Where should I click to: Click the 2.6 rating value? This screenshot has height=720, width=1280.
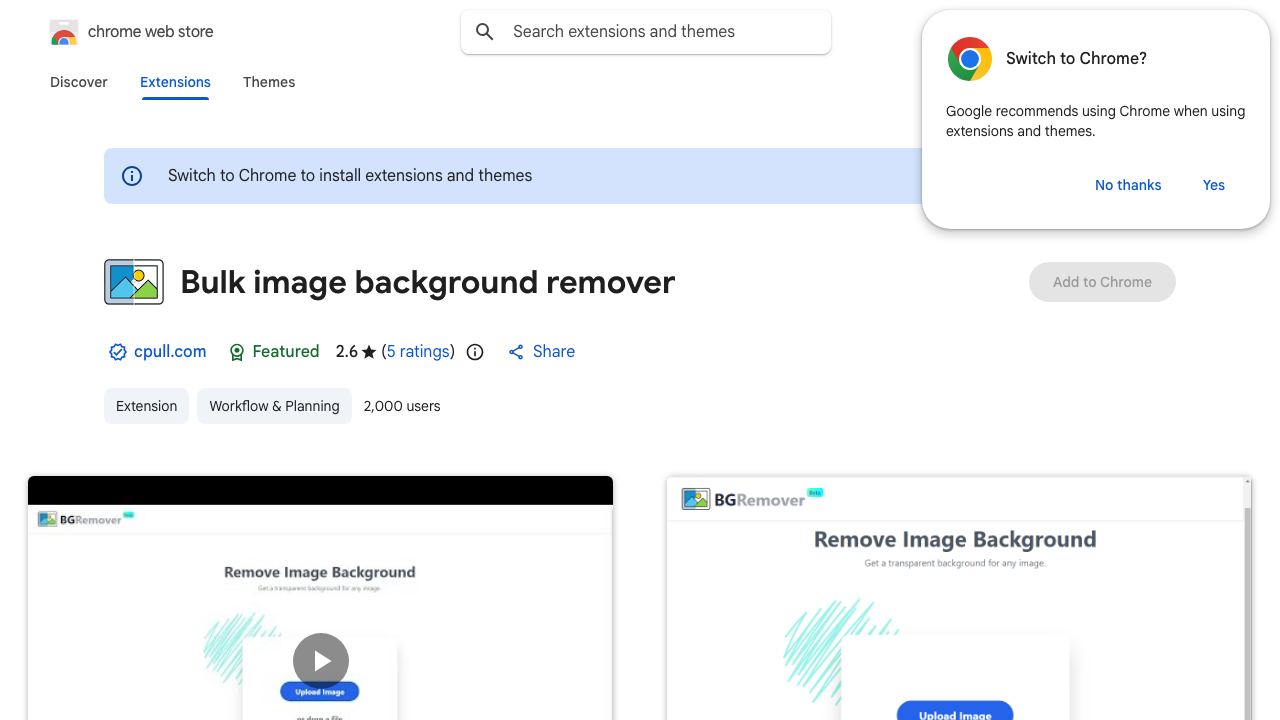(346, 351)
